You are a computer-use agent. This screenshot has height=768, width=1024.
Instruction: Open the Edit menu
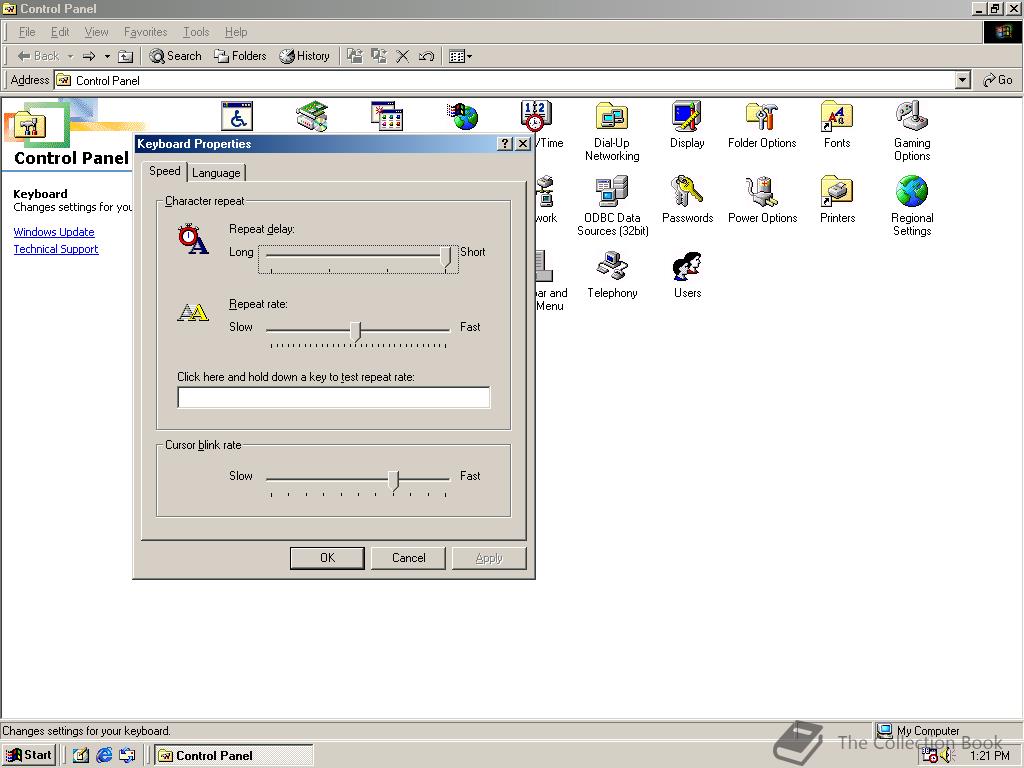point(60,32)
